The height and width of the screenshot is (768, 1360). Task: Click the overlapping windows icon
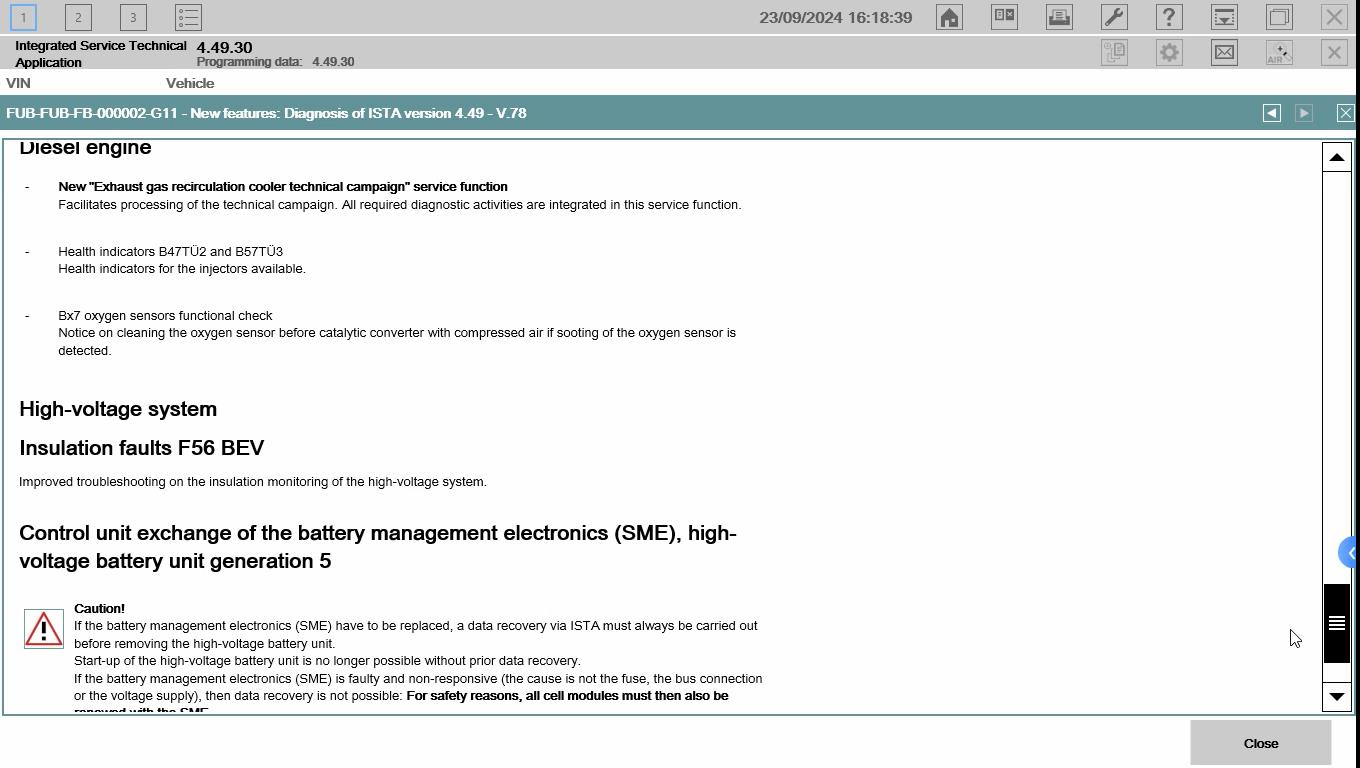pyautogui.click(x=1279, y=17)
